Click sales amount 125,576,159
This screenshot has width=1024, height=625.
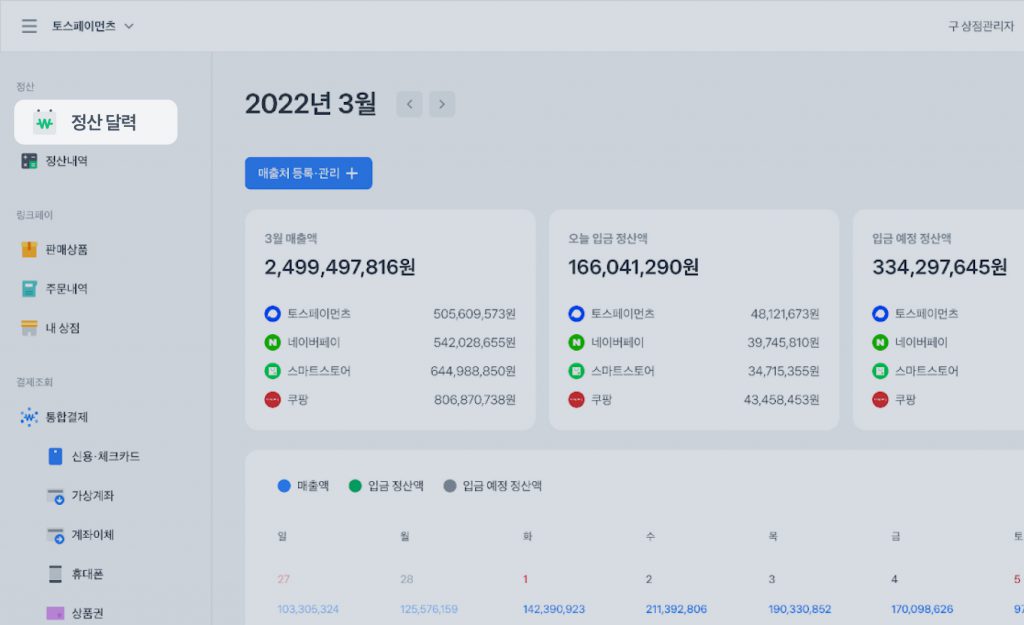point(429,609)
